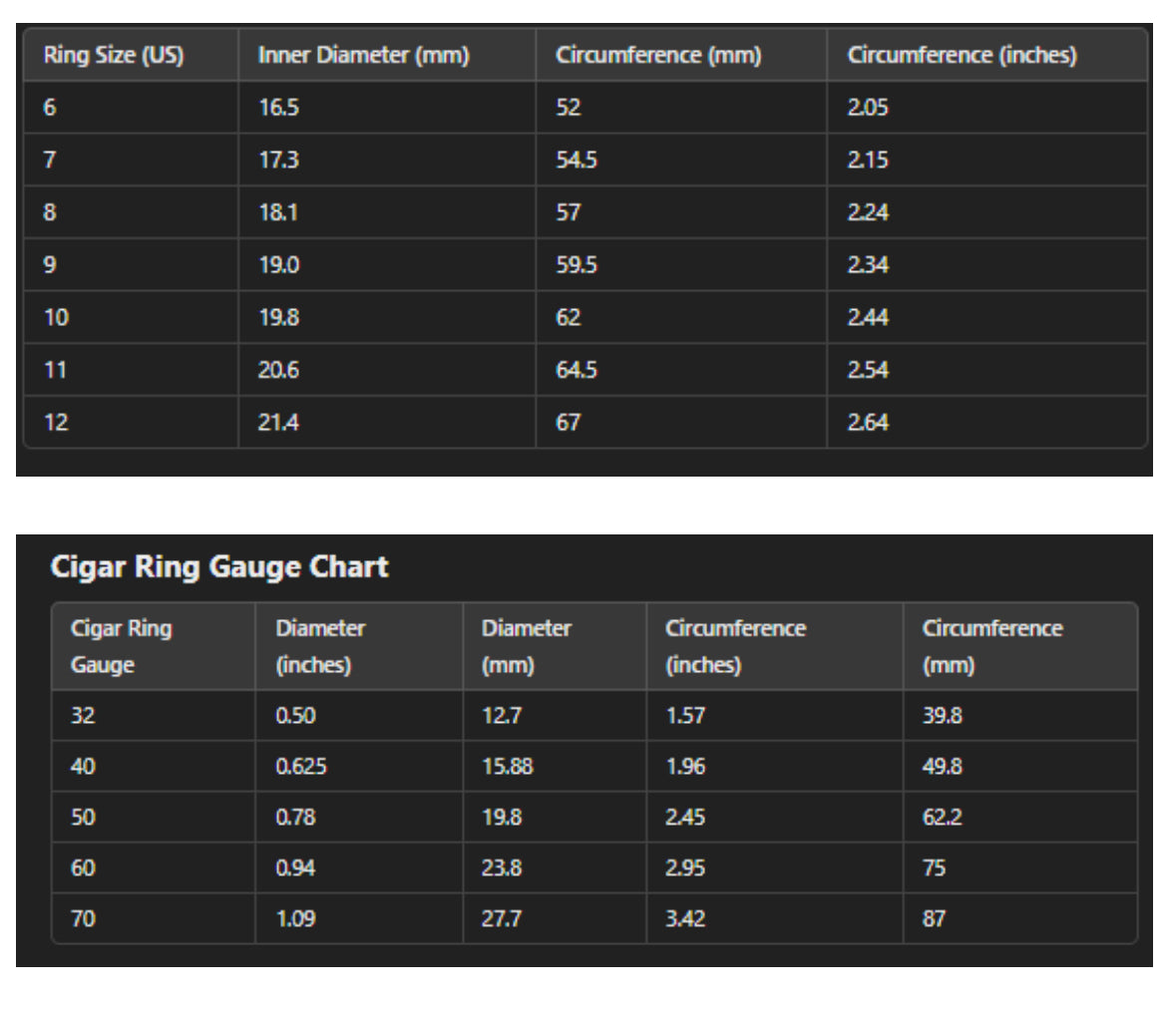Viewport: 1176px width, 1014px height.
Task: Select the 0.625 diameter cell
Action: (300, 767)
